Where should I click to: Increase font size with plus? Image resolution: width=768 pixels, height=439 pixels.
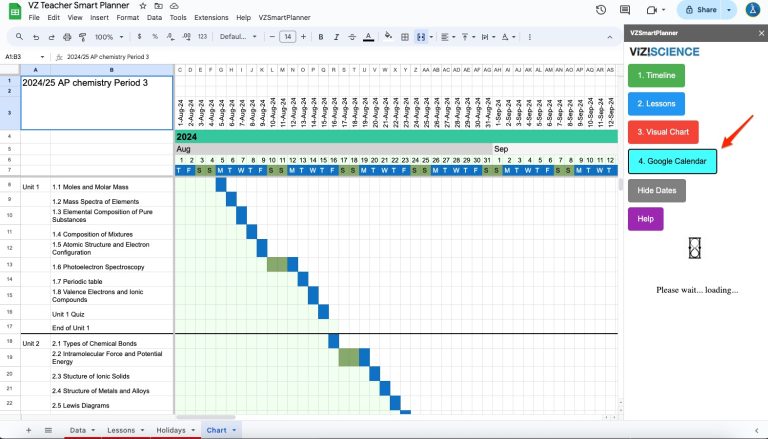[303, 37]
